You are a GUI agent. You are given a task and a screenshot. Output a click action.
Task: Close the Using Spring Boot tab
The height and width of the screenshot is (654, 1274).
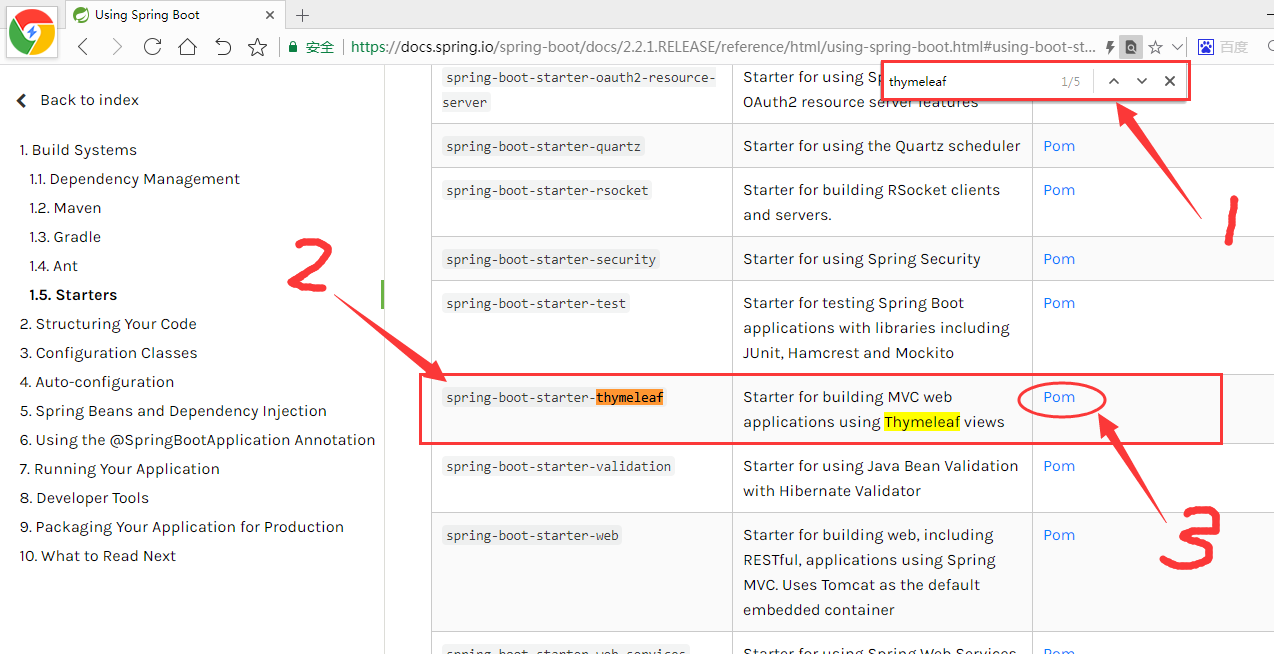coord(270,15)
